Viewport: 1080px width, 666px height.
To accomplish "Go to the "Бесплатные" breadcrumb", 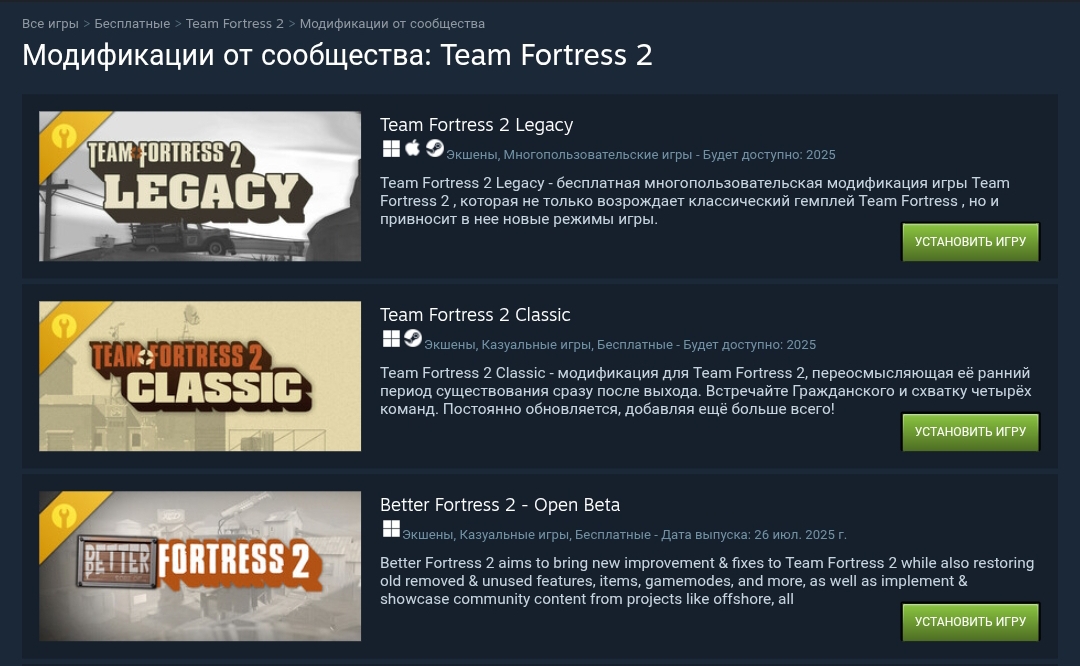I will pyautogui.click(x=132, y=23).
